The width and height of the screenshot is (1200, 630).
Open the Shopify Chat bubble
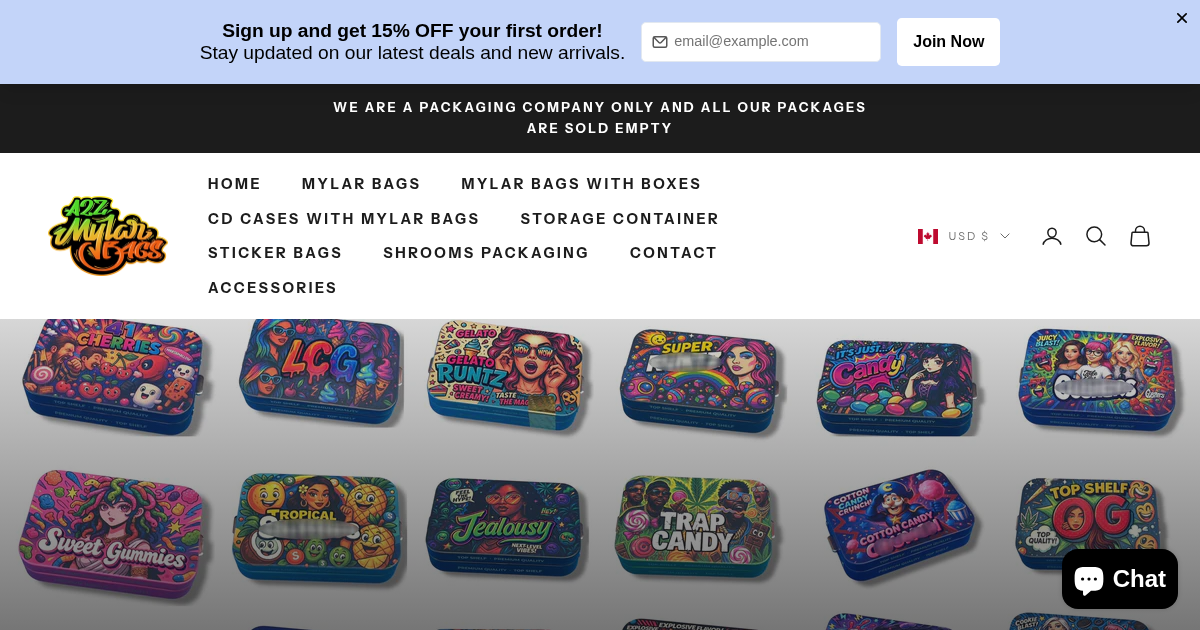tap(1120, 579)
